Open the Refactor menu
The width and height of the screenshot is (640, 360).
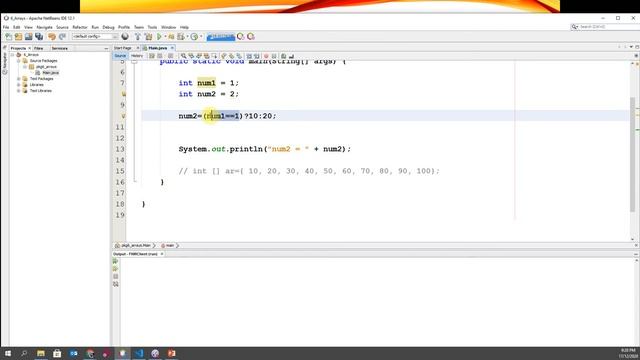pos(80,27)
